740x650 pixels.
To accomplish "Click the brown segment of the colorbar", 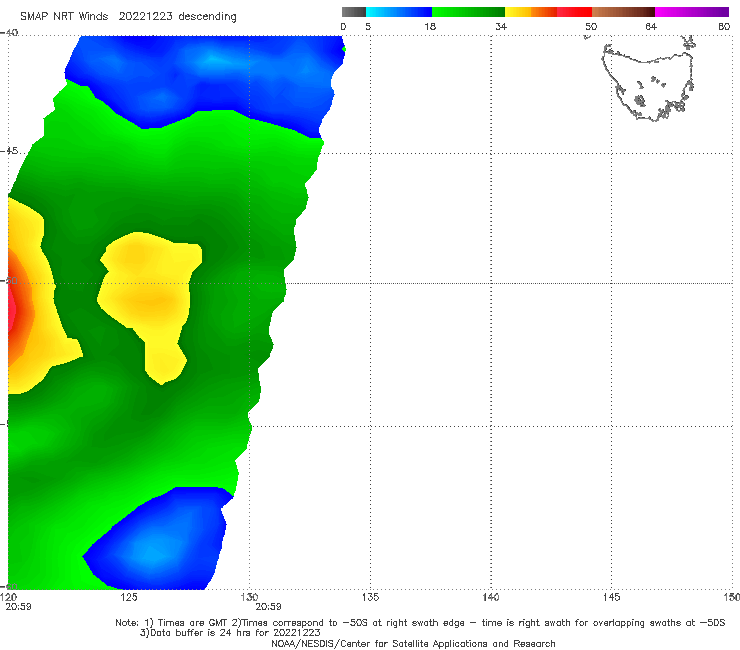I will coord(623,12).
